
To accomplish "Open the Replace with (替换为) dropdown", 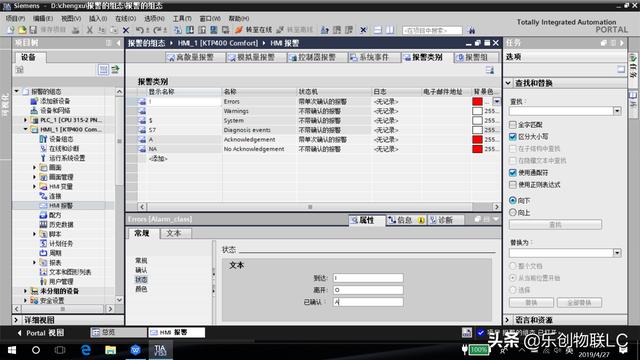I will coord(617,253).
